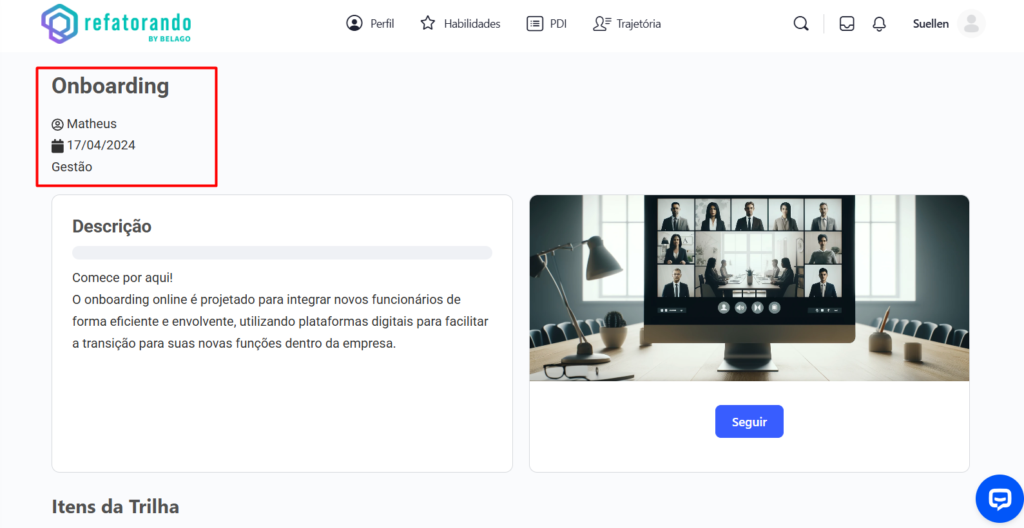1024x528 pixels.
Task: Open search with the magnifying glass icon
Action: coord(801,24)
